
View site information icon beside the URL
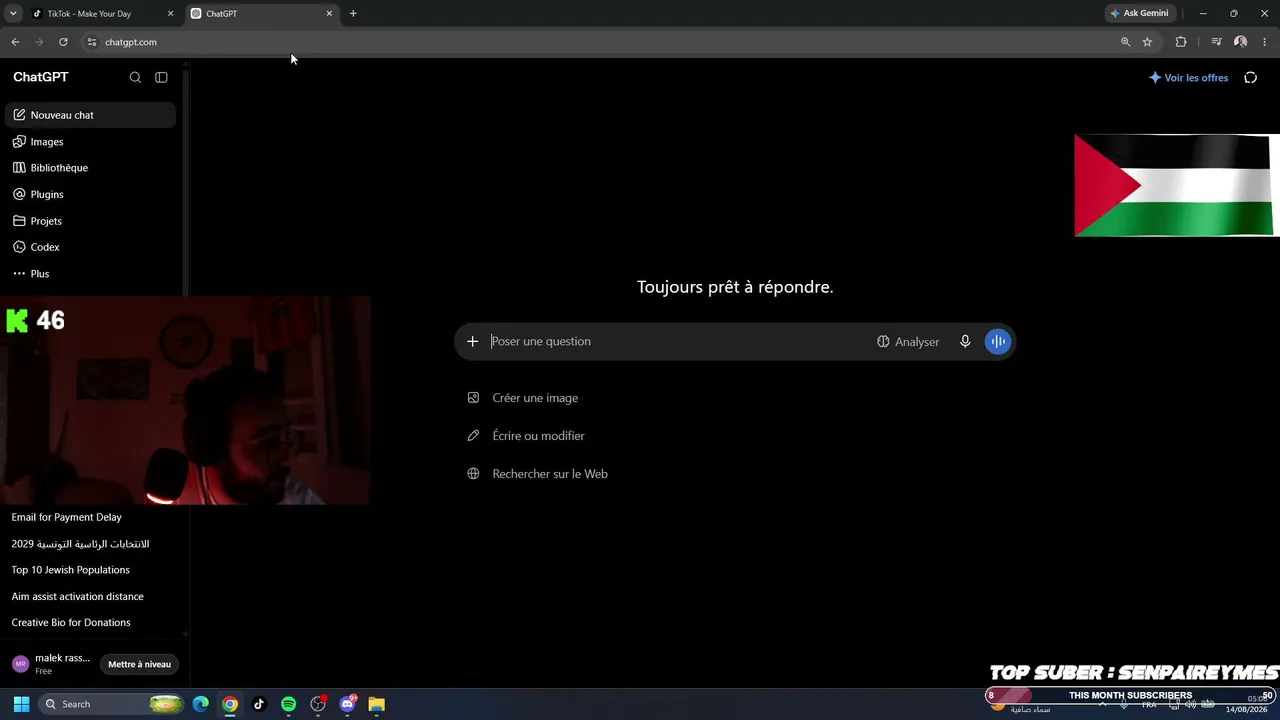91,42
